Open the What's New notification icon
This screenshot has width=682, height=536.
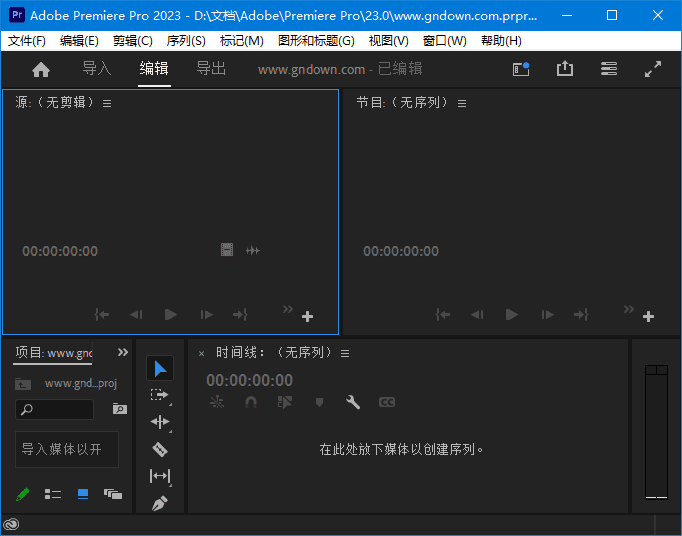pyautogui.click(x=521, y=69)
